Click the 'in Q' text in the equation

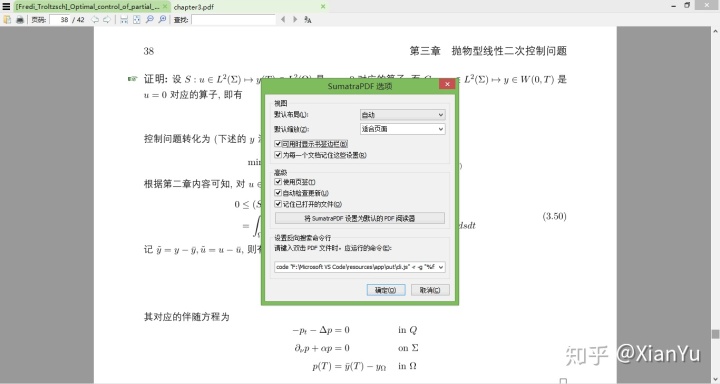[x=407, y=330]
